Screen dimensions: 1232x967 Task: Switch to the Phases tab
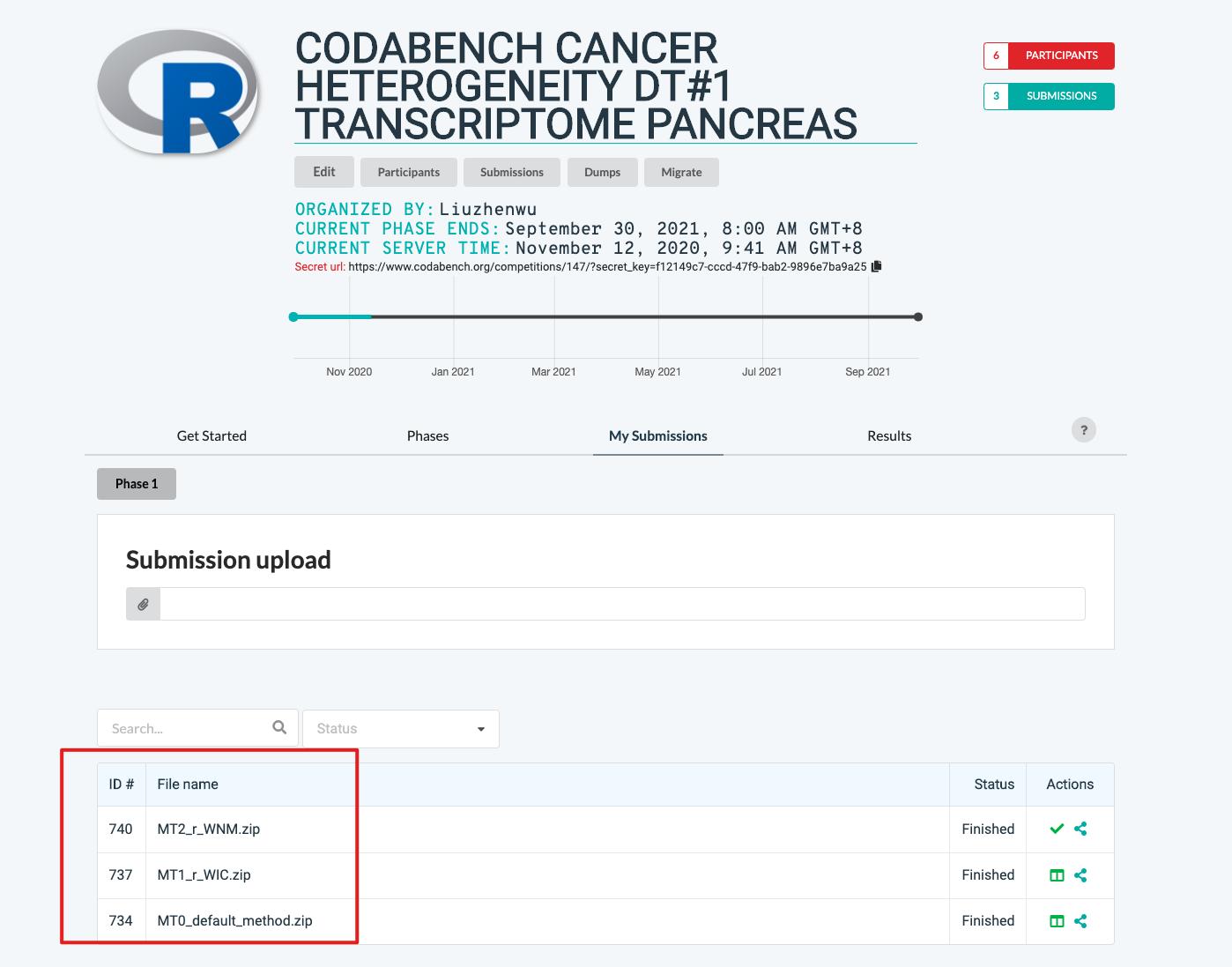coord(427,436)
